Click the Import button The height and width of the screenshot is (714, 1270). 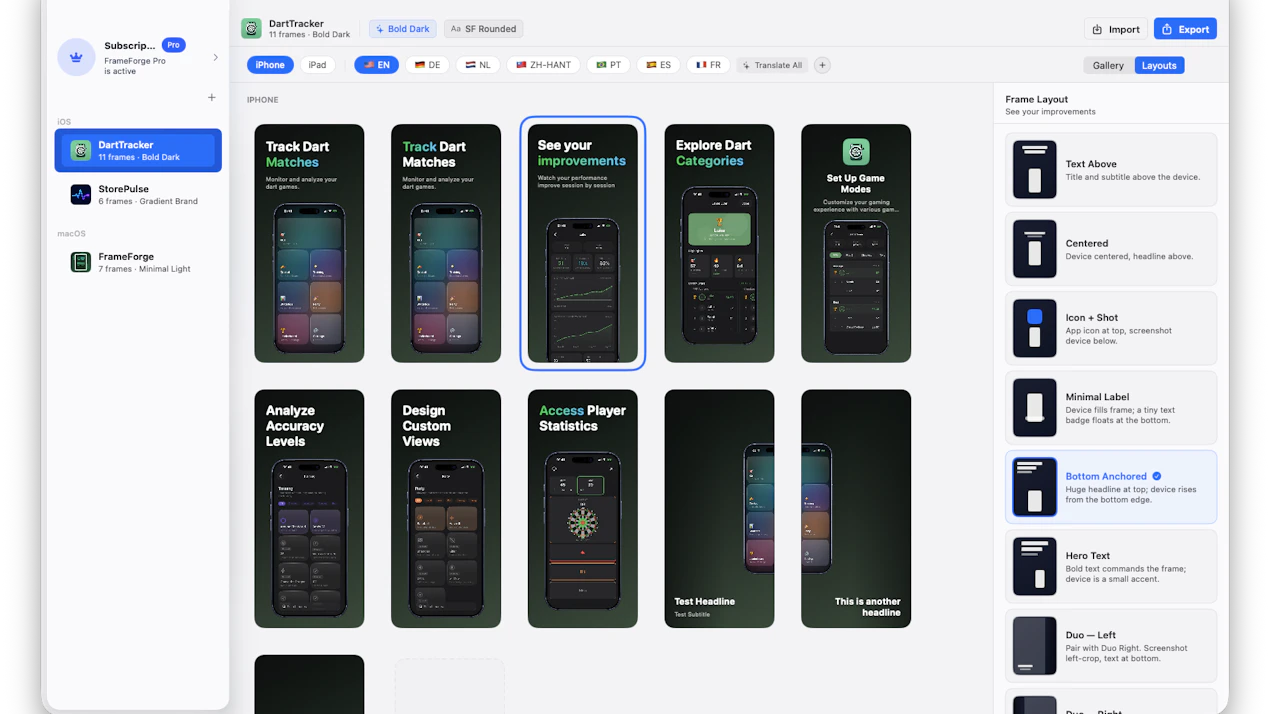(1116, 29)
